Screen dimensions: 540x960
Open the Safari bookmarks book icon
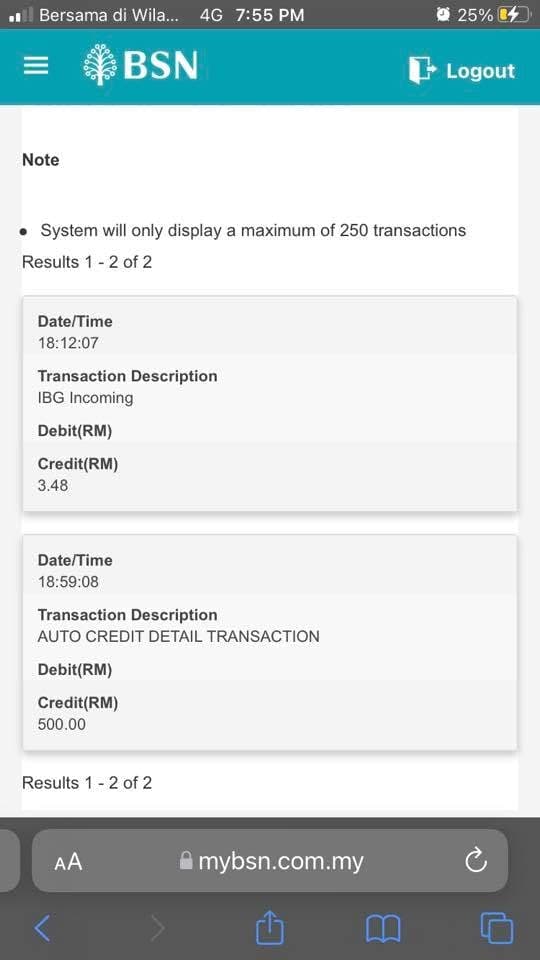(383, 929)
